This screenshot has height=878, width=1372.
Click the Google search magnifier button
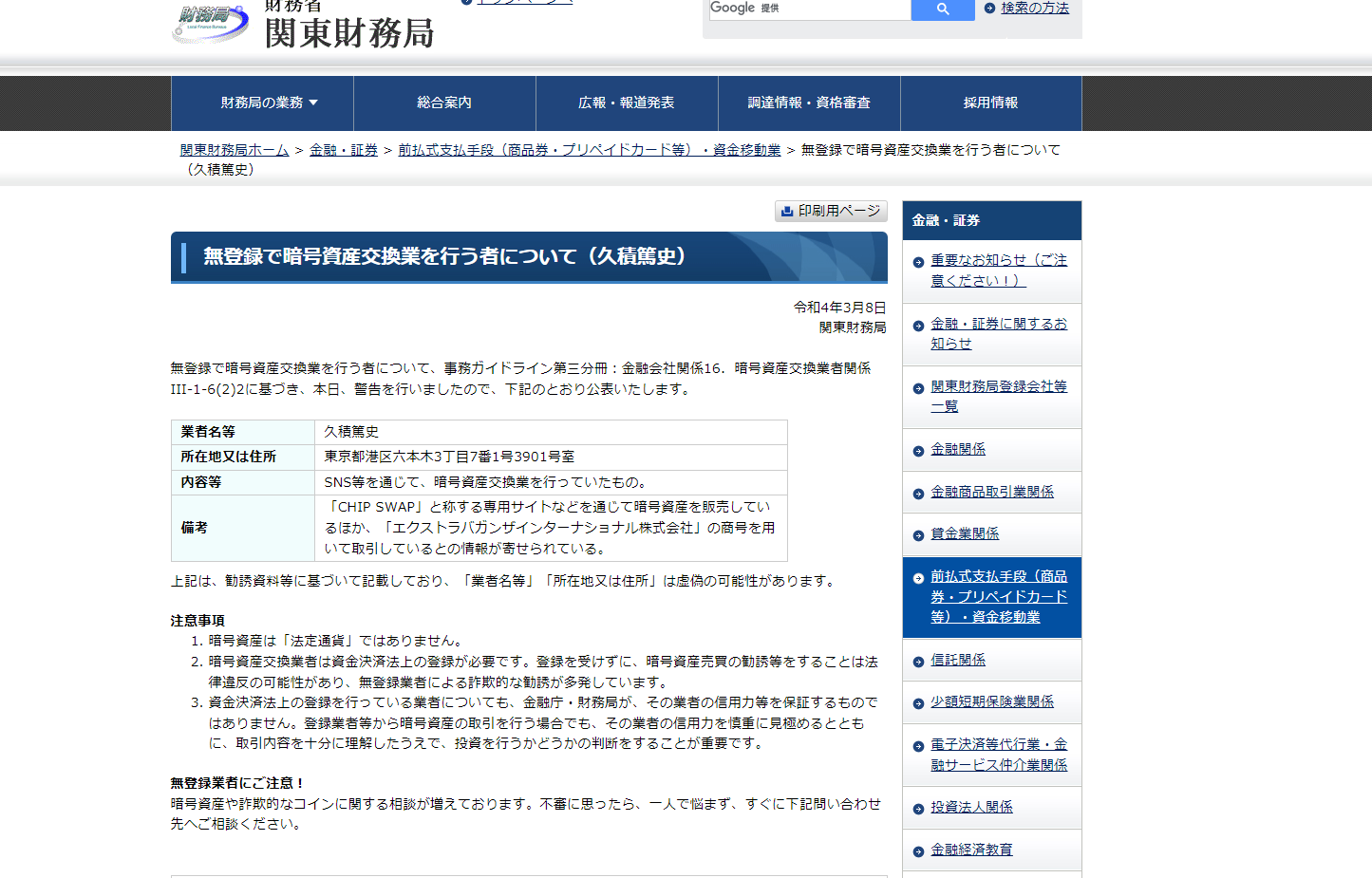[x=942, y=9]
